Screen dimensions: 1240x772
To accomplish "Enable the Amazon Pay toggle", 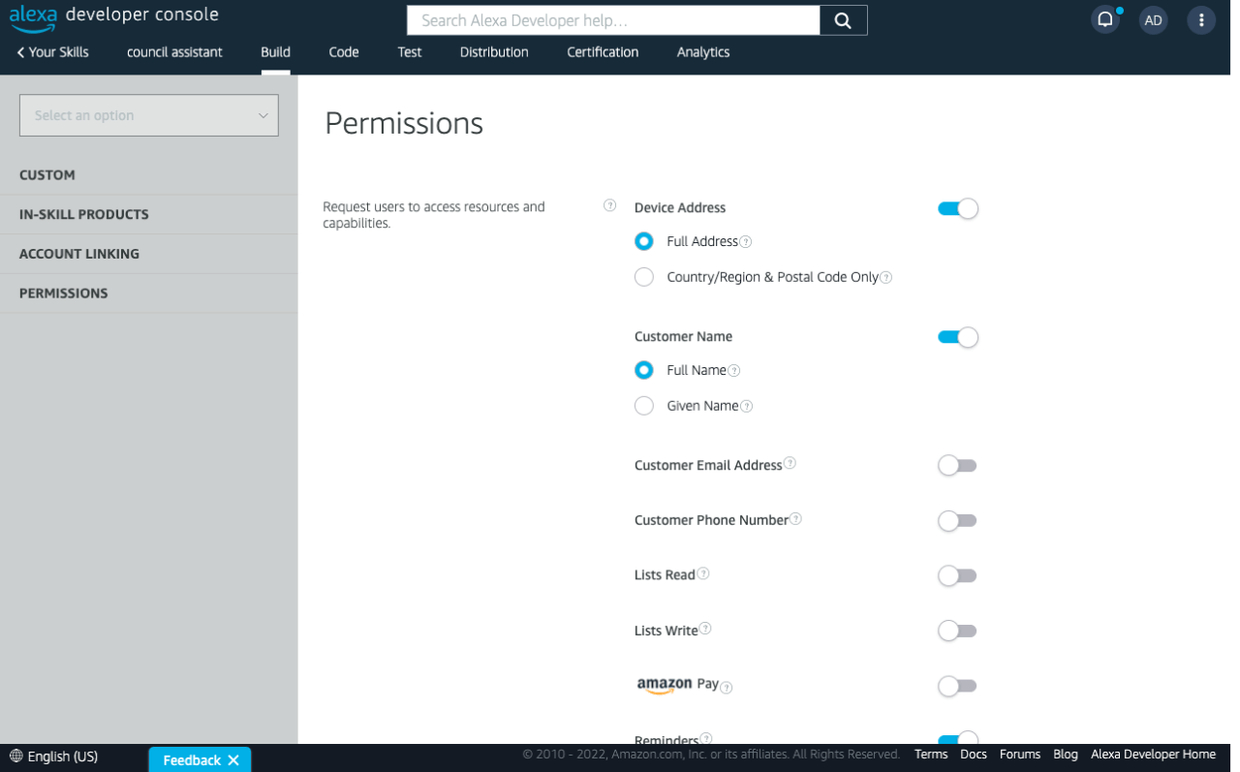I will (x=957, y=686).
